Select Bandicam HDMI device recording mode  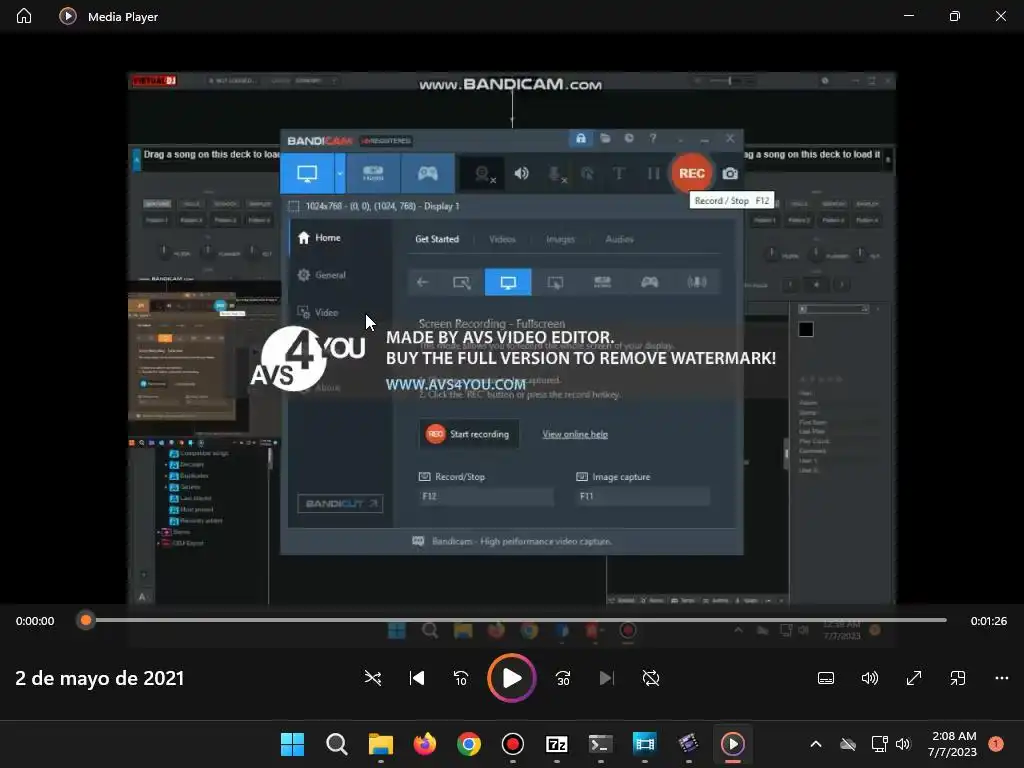[x=374, y=173]
